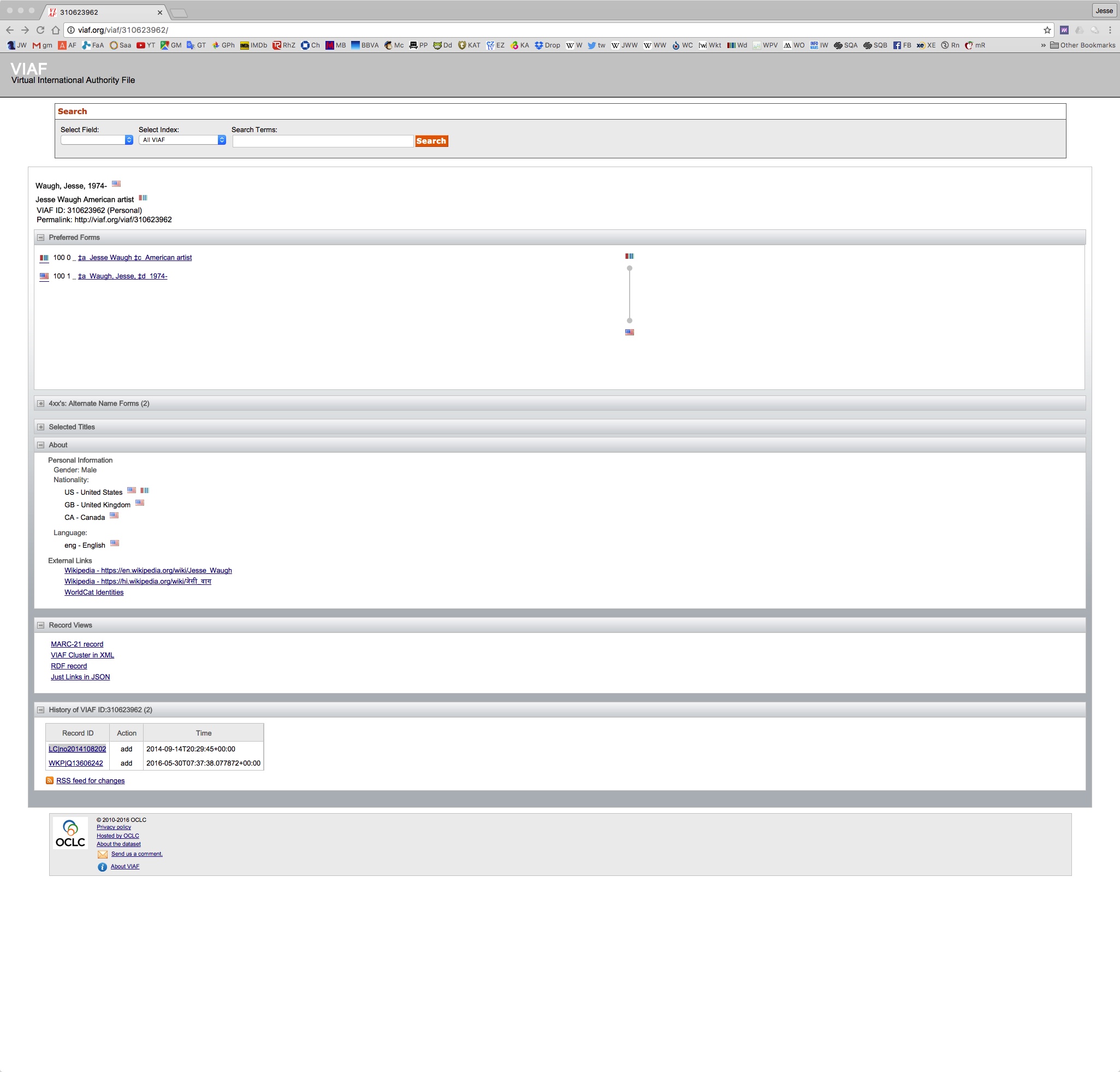The image size is (1120, 1072).
Task: Toggle the Record Views section visibility
Action: (41, 624)
